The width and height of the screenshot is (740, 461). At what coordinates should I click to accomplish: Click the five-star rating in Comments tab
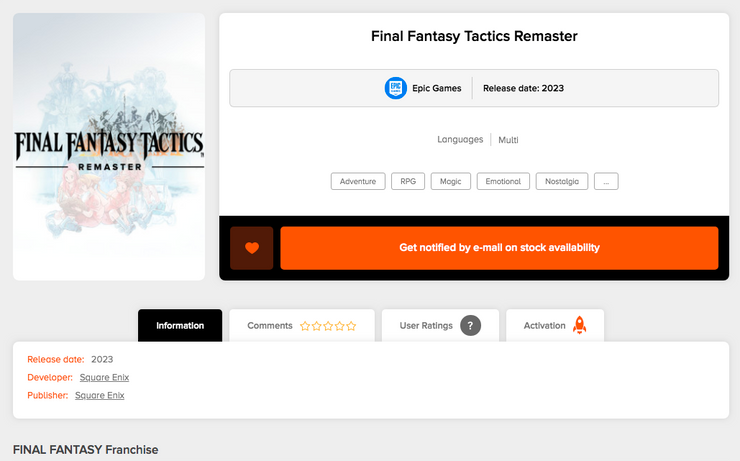click(328, 326)
